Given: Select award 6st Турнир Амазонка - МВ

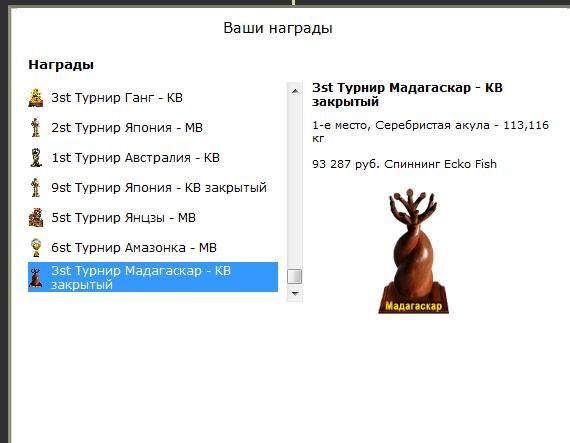Looking at the screenshot, I should [x=153, y=247].
